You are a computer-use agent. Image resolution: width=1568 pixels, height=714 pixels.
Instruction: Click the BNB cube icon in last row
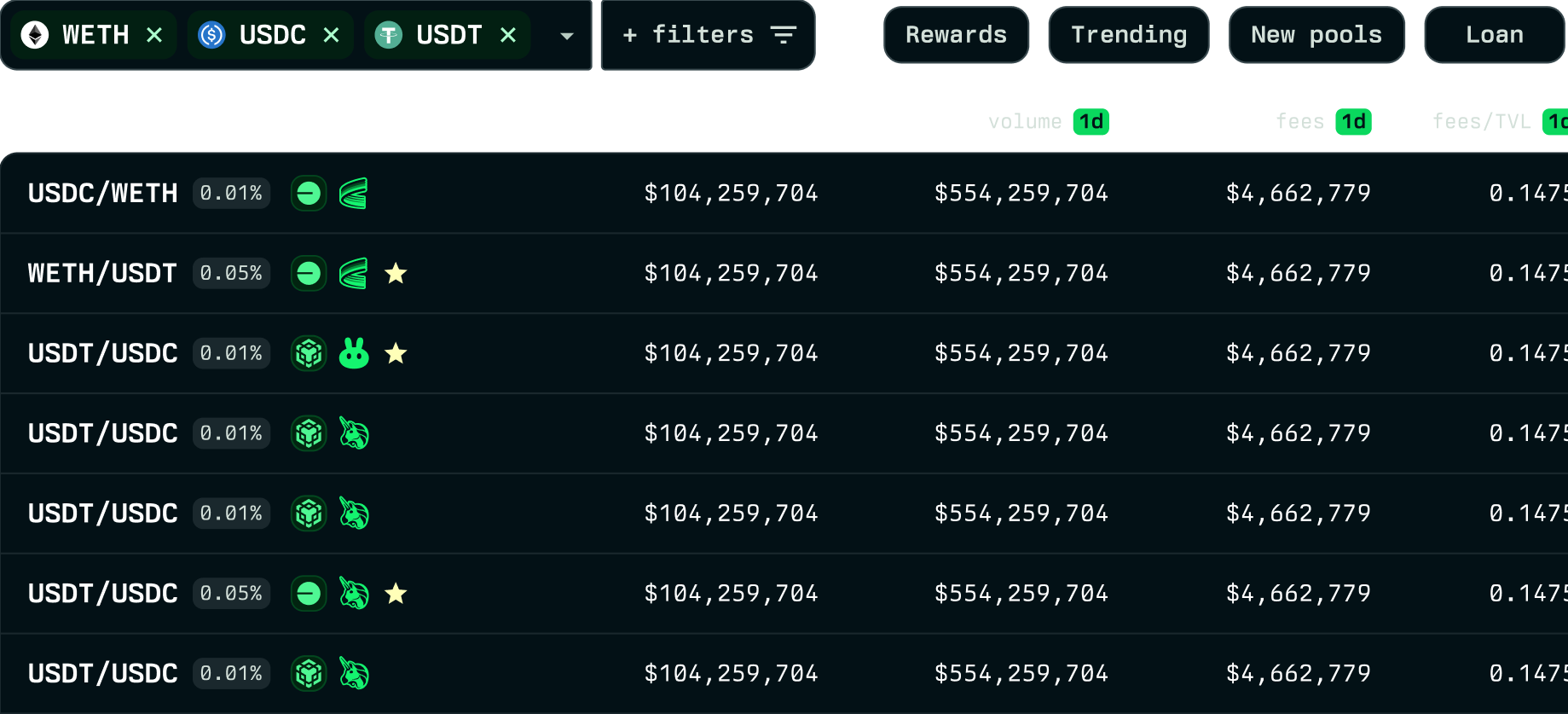pyautogui.click(x=309, y=674)
